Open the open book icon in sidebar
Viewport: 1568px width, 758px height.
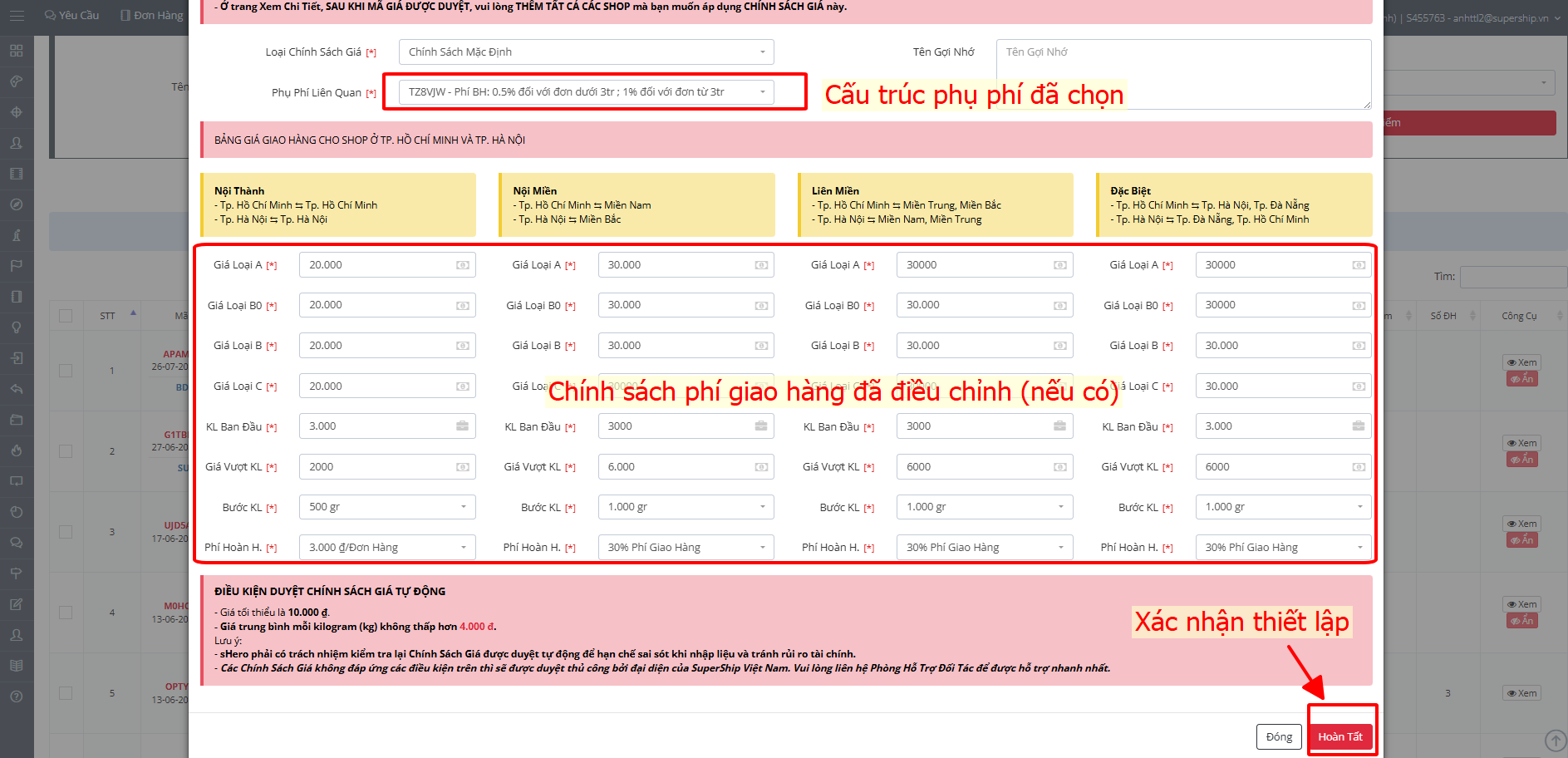[x=17, y=666]
